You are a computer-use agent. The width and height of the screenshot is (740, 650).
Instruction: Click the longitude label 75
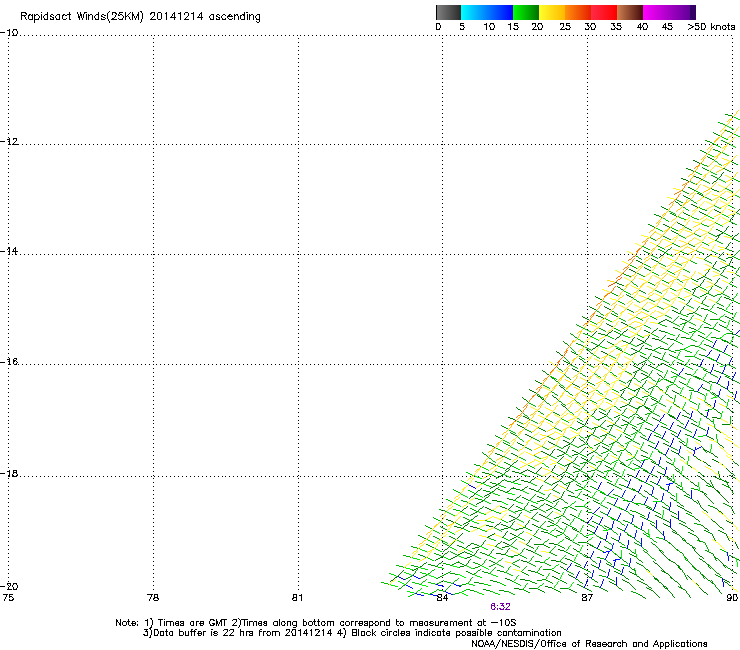(8, 598)
